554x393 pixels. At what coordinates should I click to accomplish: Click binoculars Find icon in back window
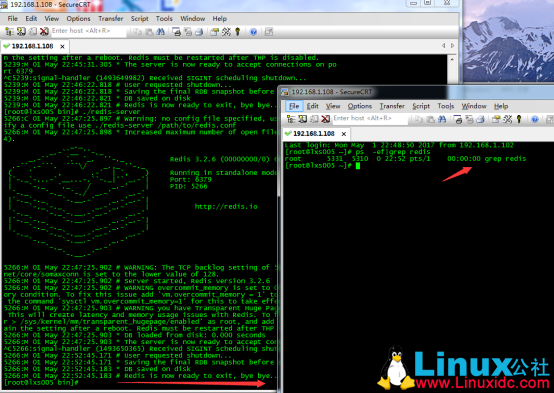pyautogui.click(x=160, y=32)
